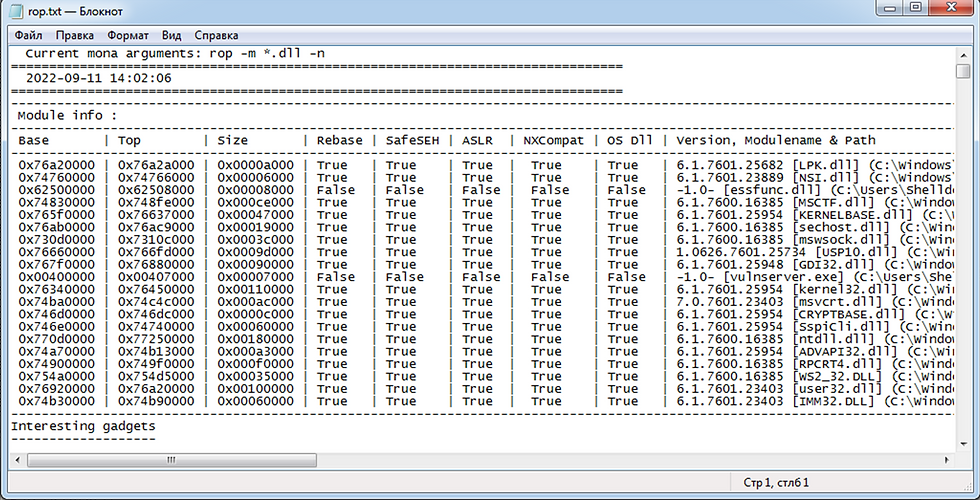This screenshot has width=980, height=500.
Task: Click top address 0x62508000
Action: point(156,190)
